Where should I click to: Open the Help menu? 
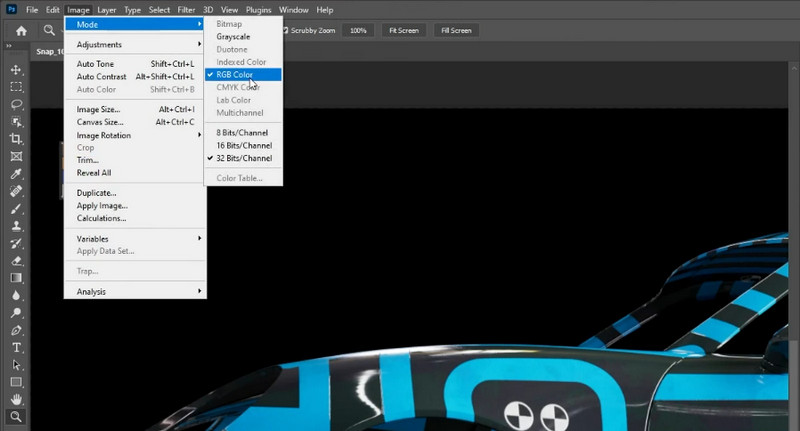(x=324, y=10)
